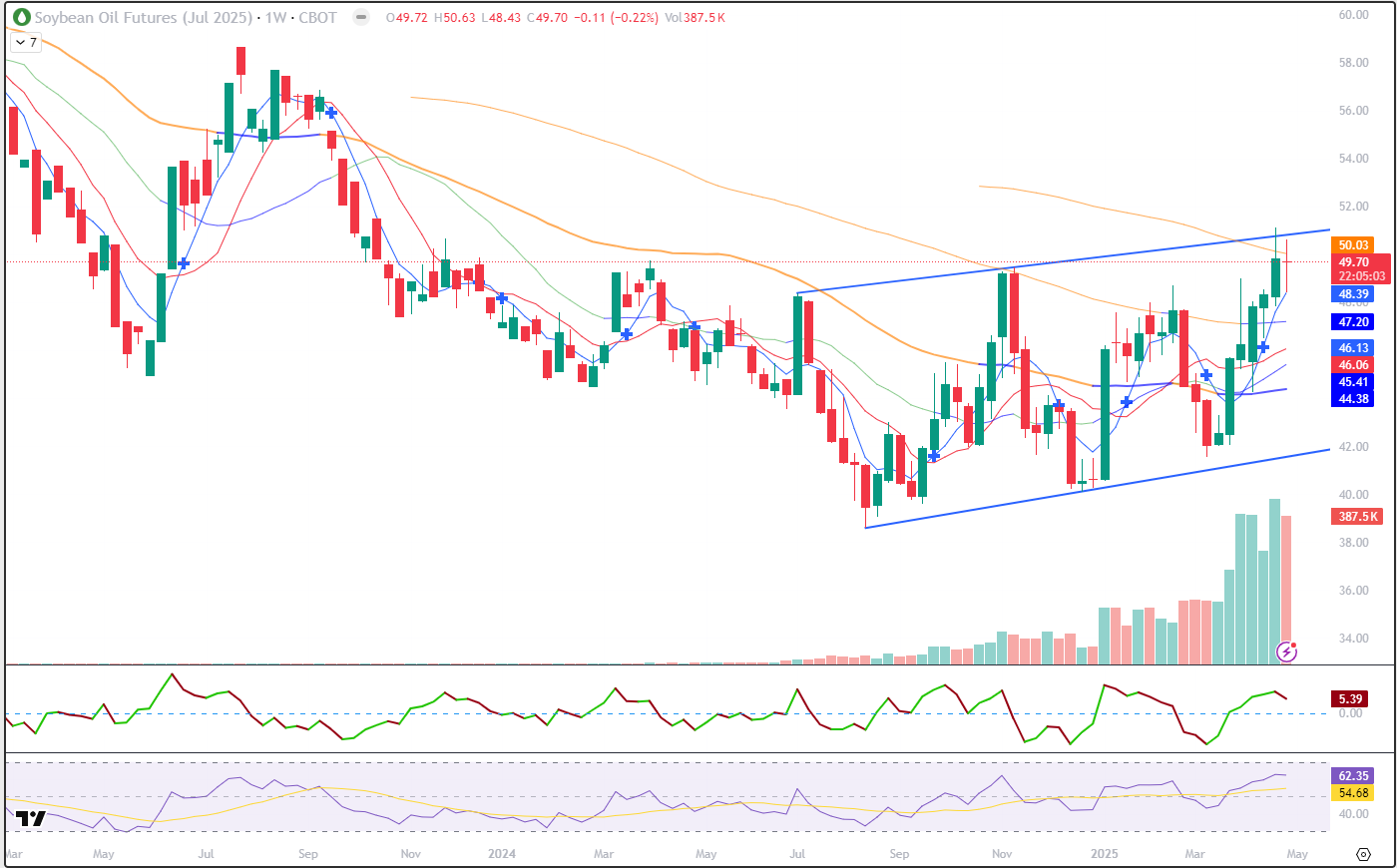
Task: Click the 46.13 price label
Action: (1353, 348)
